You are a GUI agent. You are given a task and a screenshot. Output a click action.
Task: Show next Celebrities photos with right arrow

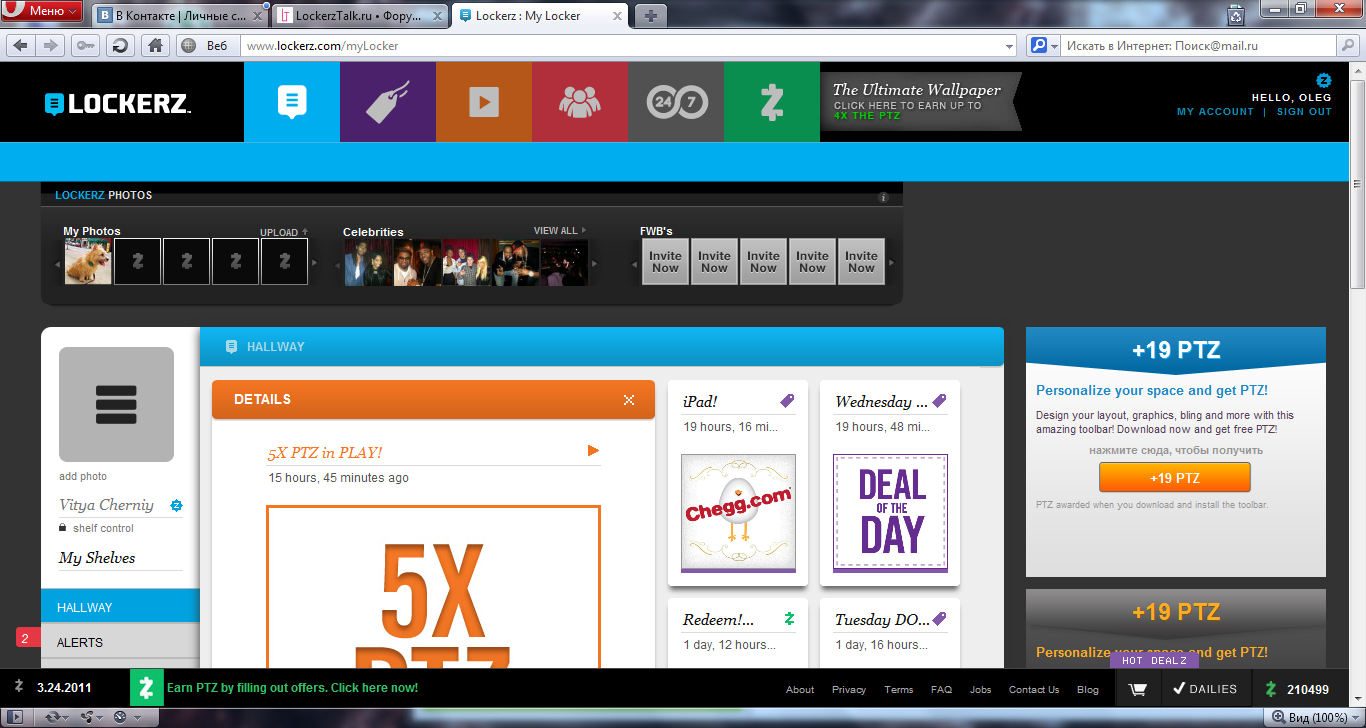[x=595, y=263]
